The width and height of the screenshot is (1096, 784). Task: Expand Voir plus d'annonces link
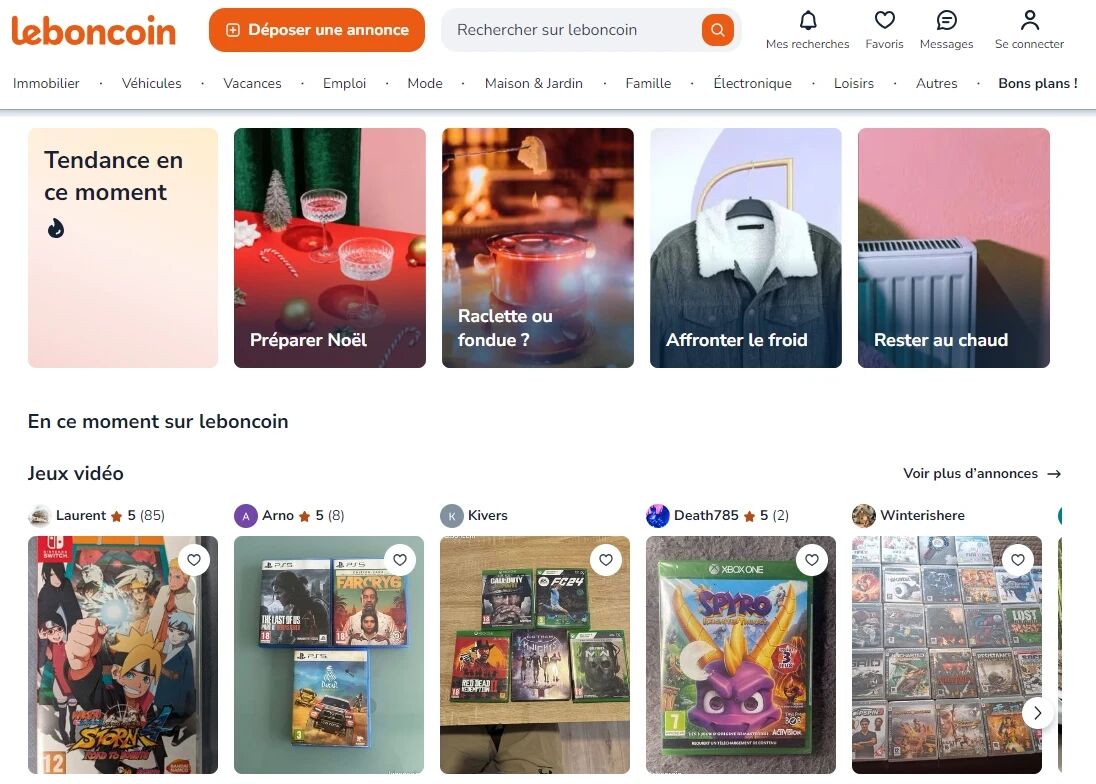pos(982,474)
